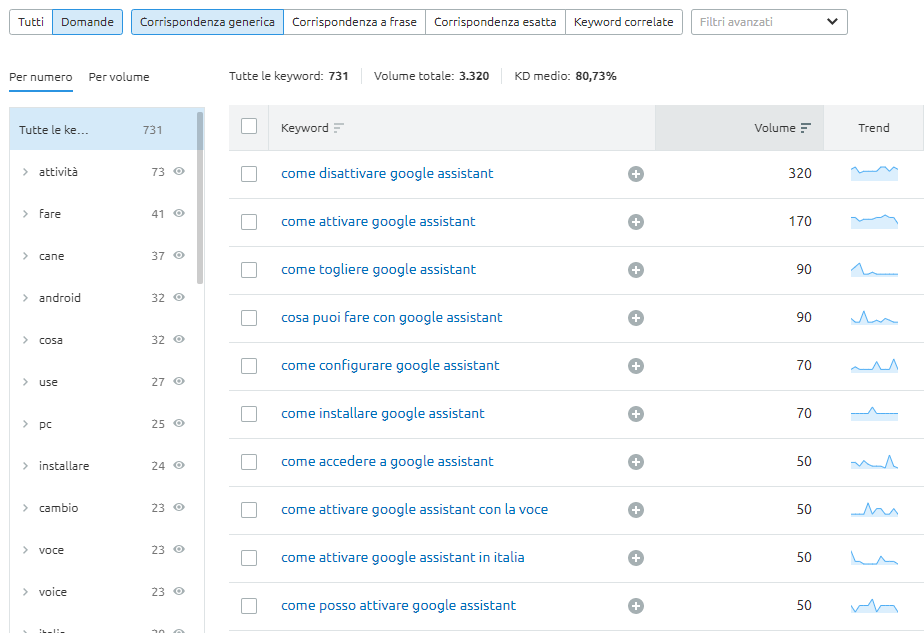Image resolution: width=924 pixels, height=633 pixels.
Task: Toggle eye icon for 'attività' group
Action: tap(179, 171)
